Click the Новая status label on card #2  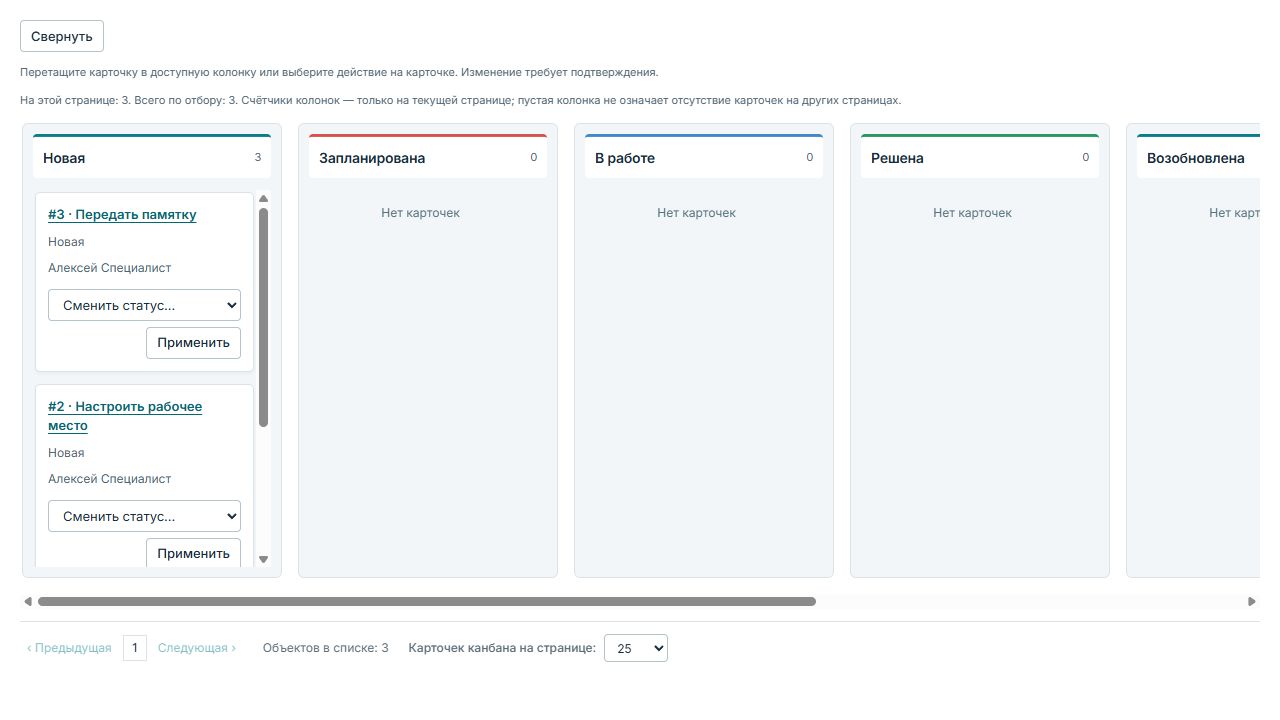(x=66, y=453)
